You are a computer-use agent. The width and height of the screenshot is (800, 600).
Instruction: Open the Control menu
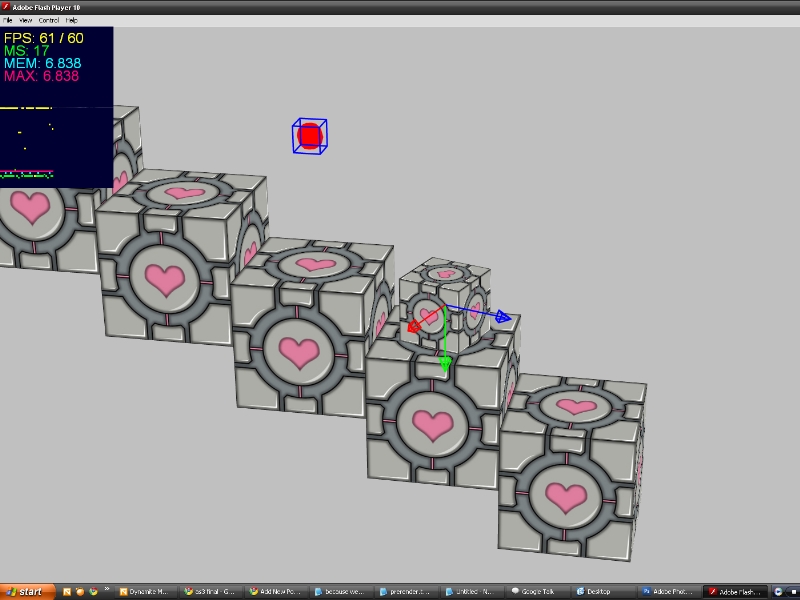(49, 18)
